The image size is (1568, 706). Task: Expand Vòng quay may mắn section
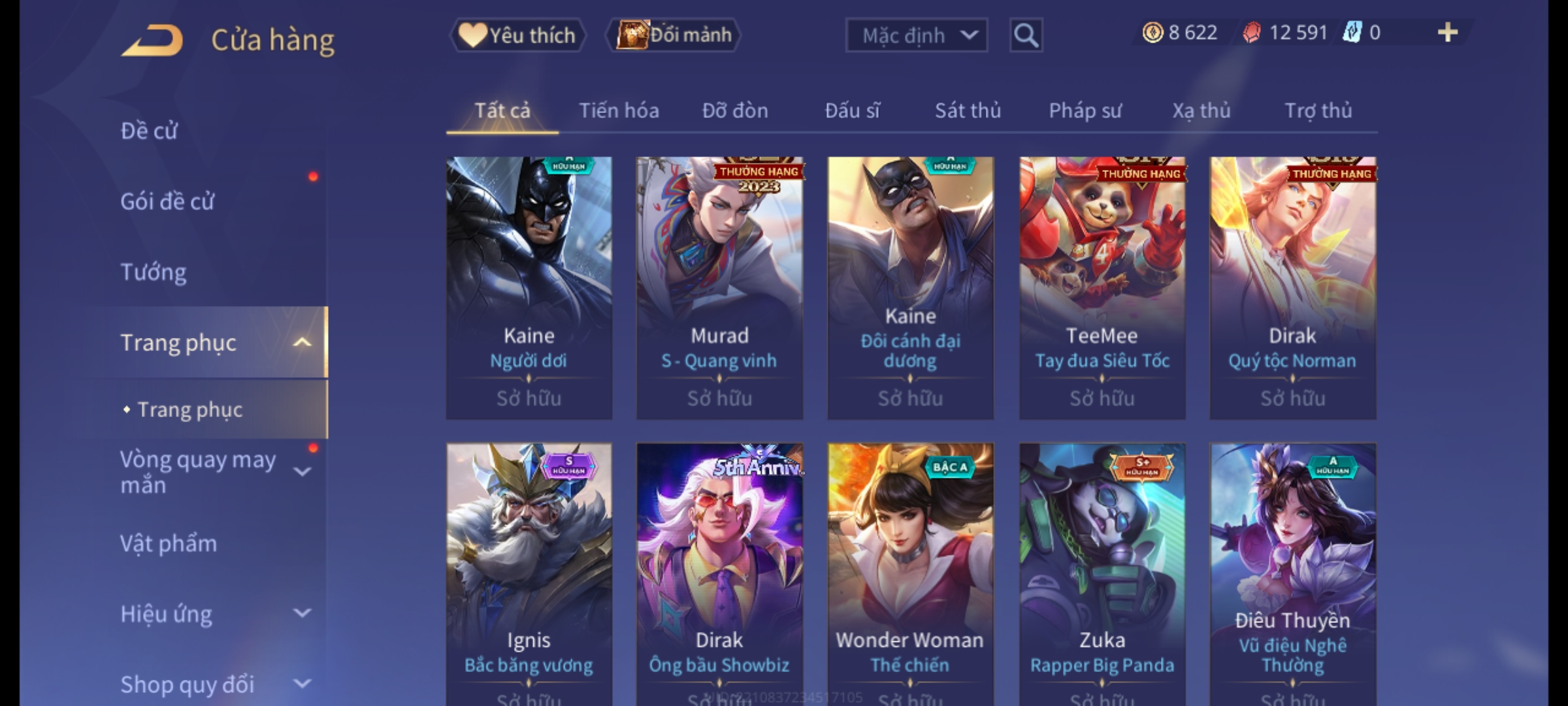pos(302,472)
